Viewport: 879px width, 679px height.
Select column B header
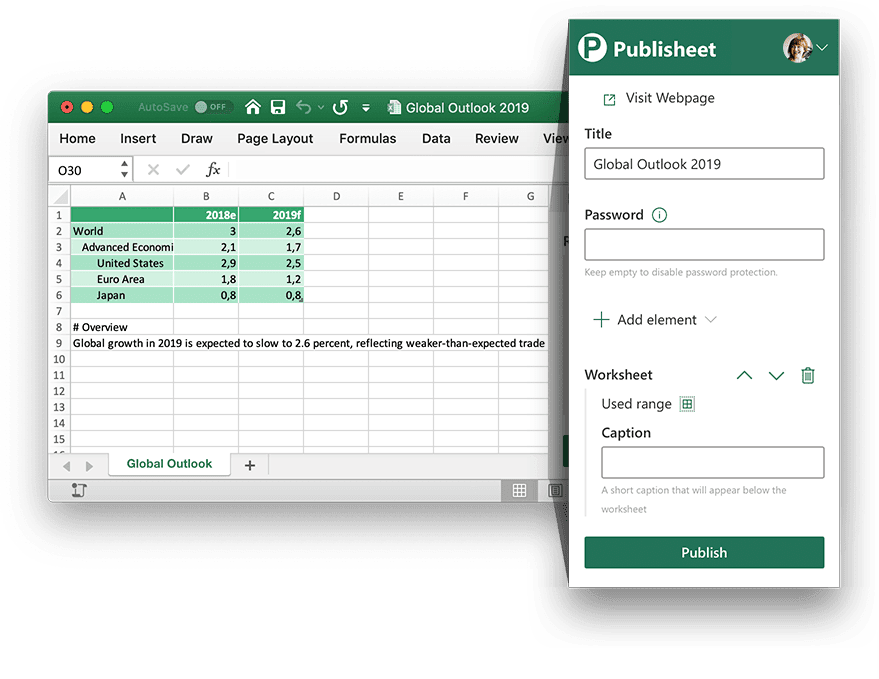tap(206, 196)
